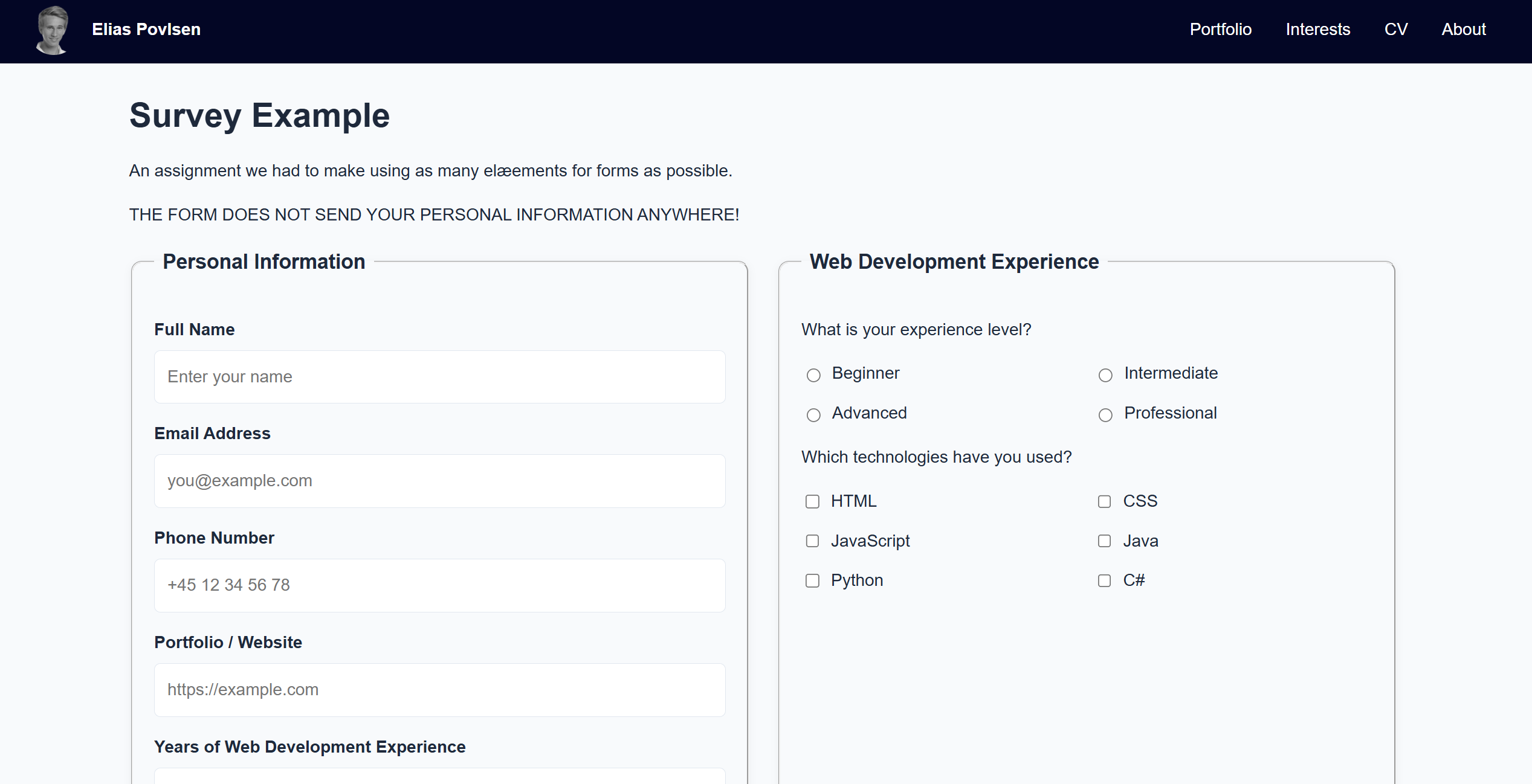Click the Personal Information legend
Viewport: 1532px width, 784px height.
tap(264, 262)
